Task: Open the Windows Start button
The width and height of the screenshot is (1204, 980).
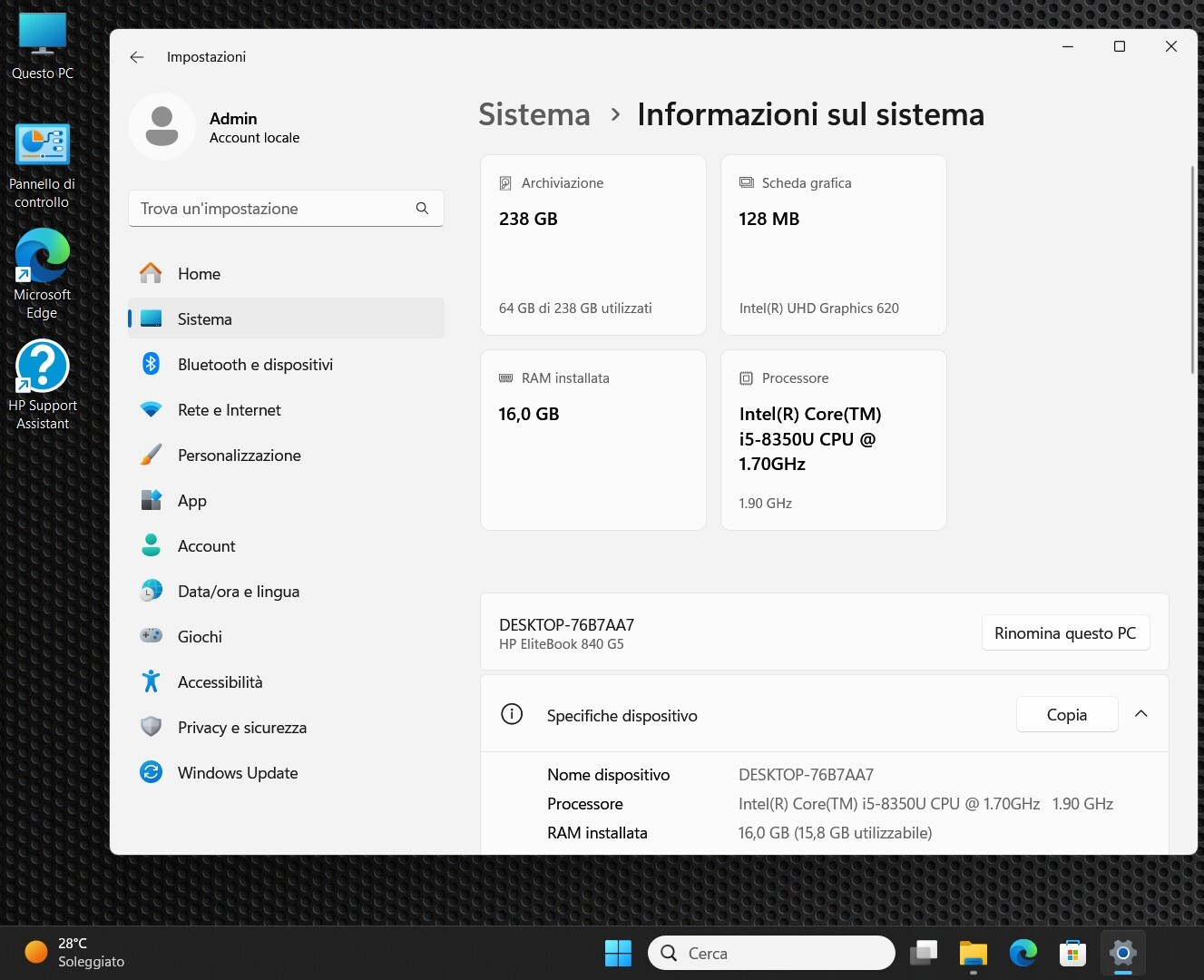Action: [618, 953]
